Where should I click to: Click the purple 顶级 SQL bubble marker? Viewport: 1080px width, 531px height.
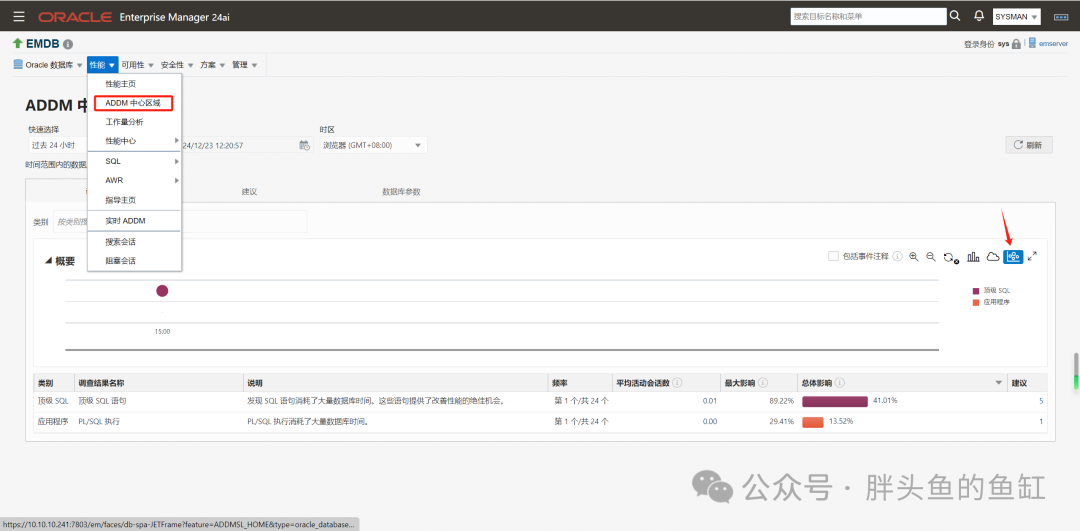click(x=162, y=291)
